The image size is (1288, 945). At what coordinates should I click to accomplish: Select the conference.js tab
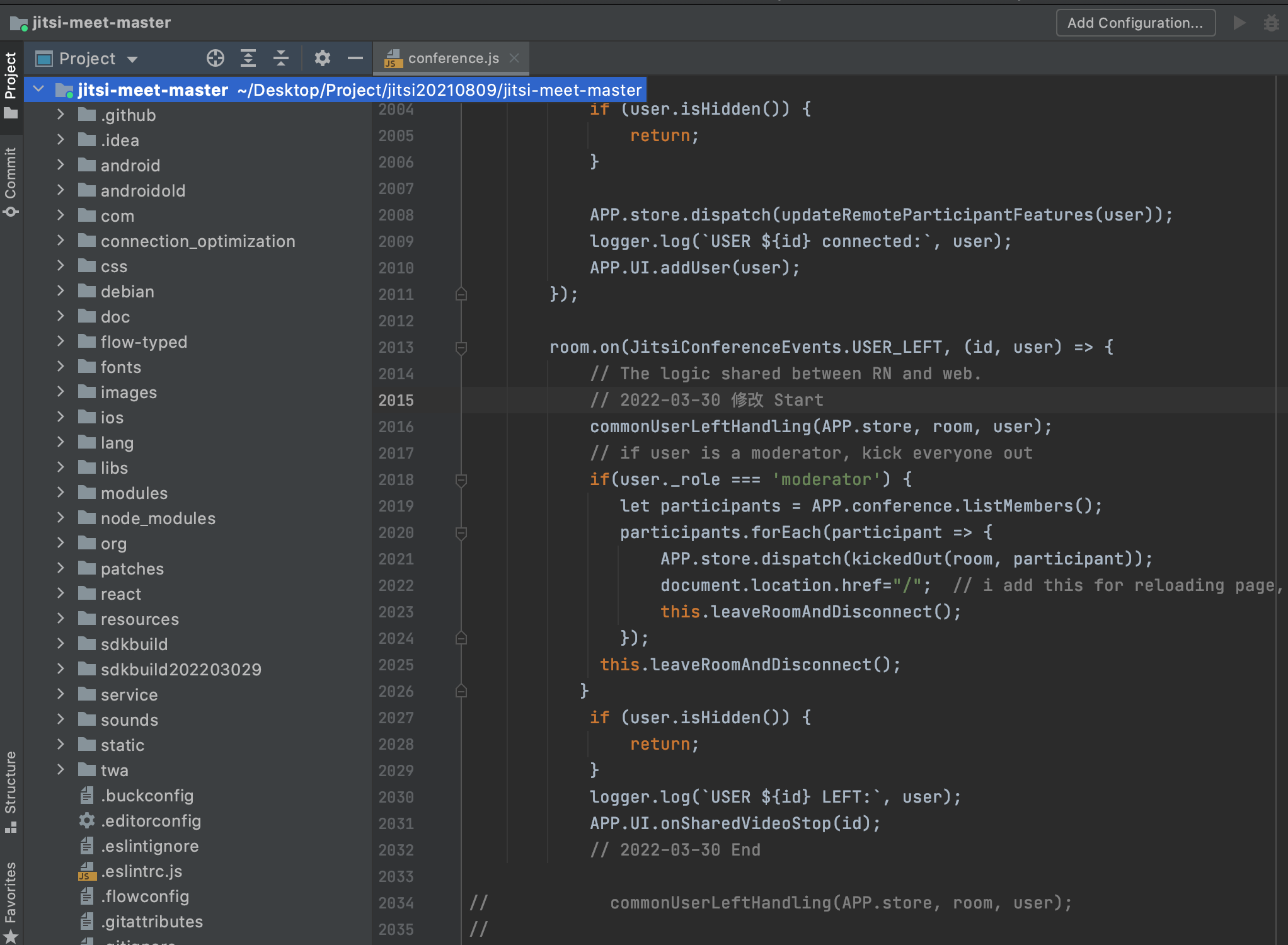point(450,57)
